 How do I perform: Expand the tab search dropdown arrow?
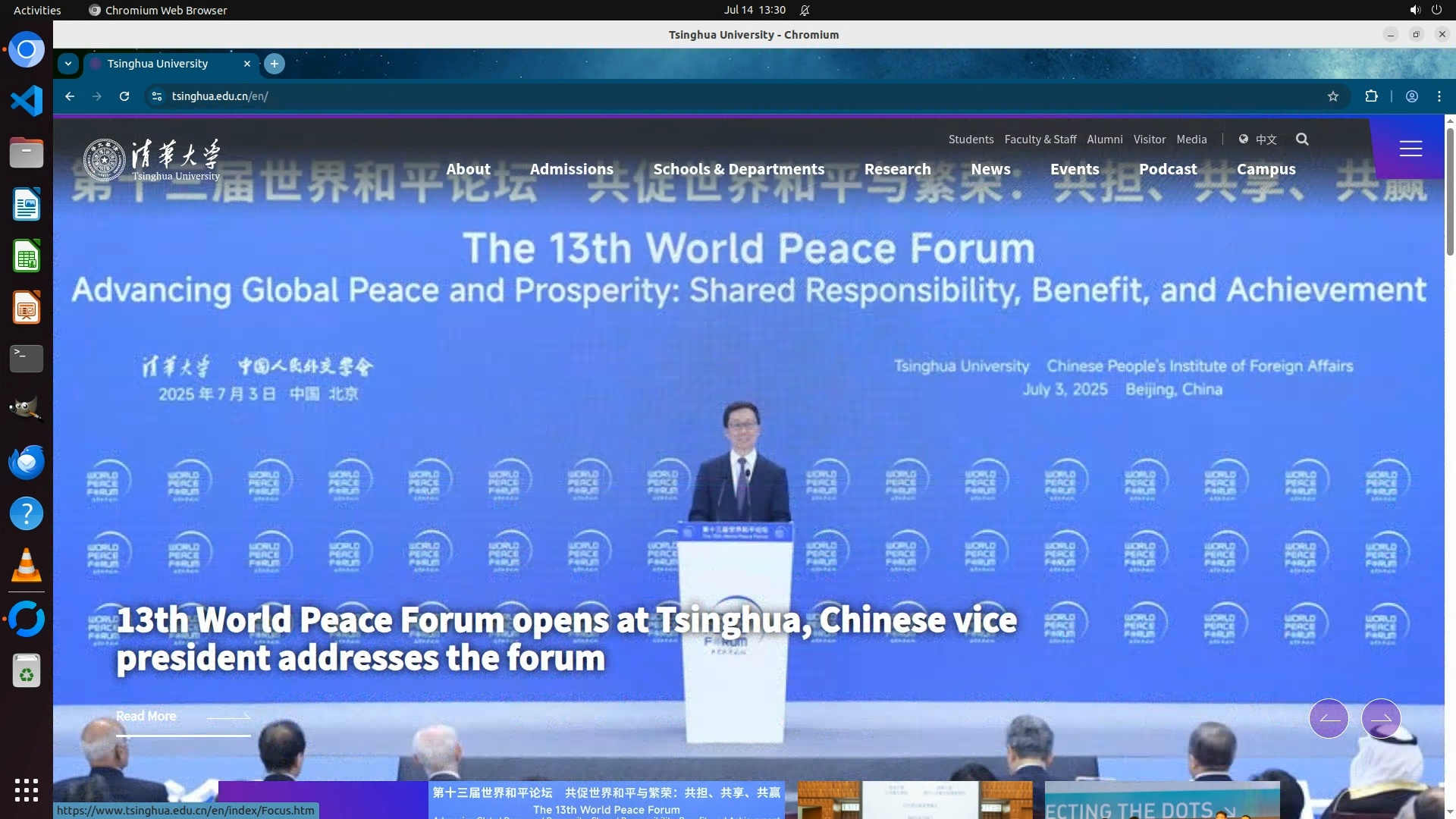click(68, 64)
